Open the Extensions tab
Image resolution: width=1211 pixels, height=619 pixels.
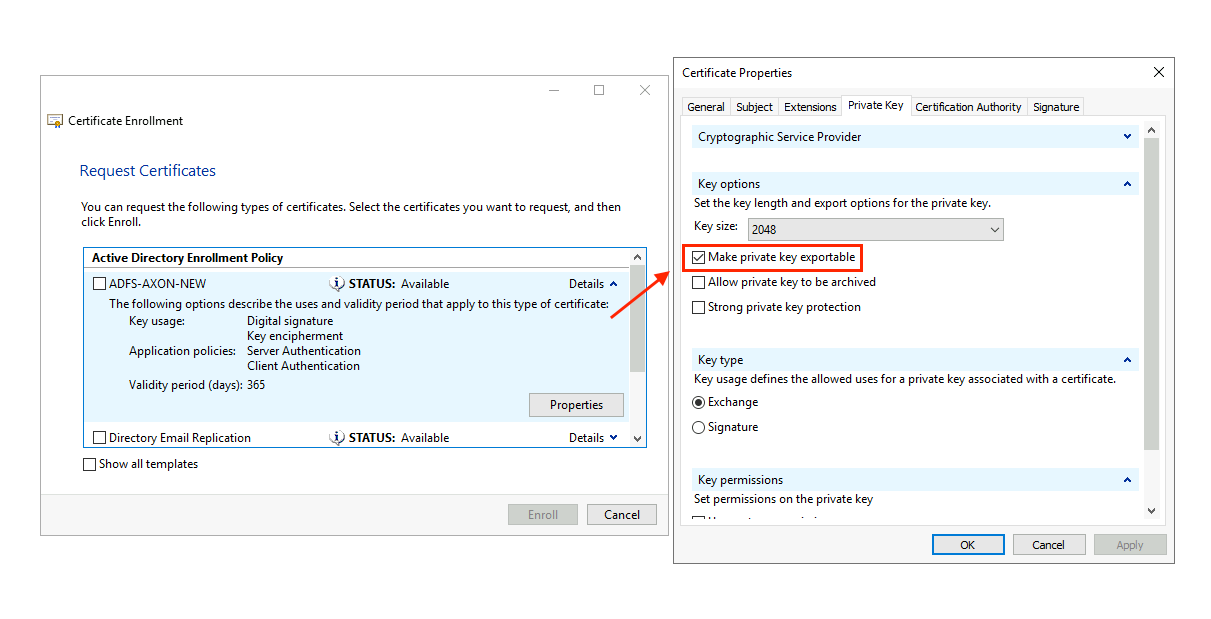pos(810,106)
